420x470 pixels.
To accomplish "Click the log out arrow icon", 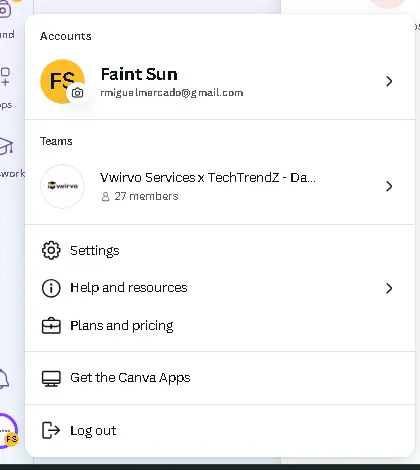I will [x=51, y=430].
